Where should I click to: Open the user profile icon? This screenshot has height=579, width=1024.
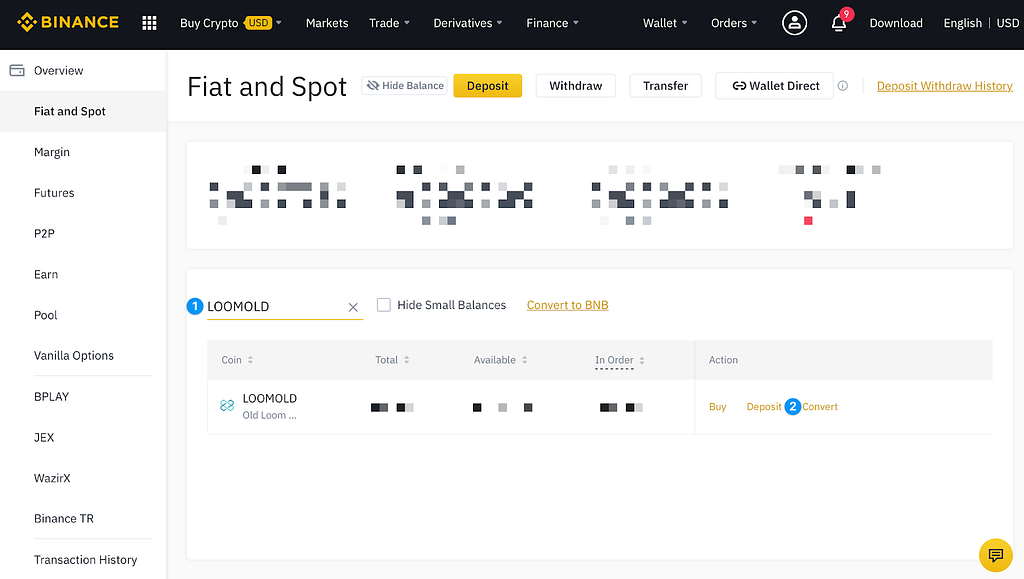(x=794, y=23)
